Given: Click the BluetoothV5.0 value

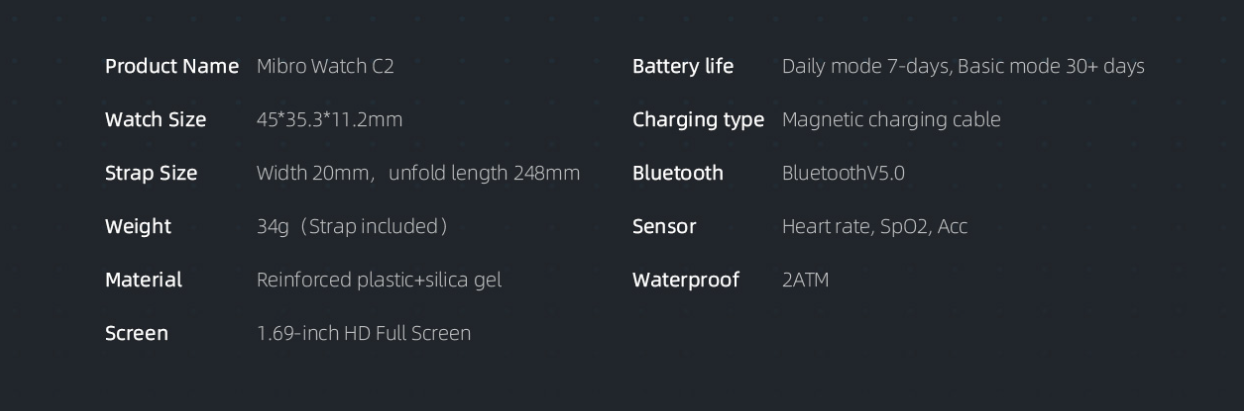Looking at the screenshot, I should tap(843, 173).
